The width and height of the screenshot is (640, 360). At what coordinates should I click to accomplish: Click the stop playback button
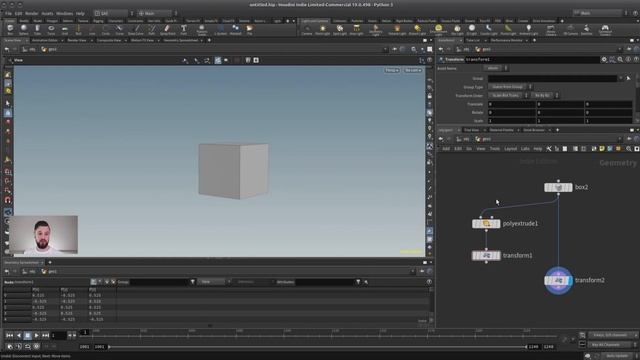coord(27,336)
